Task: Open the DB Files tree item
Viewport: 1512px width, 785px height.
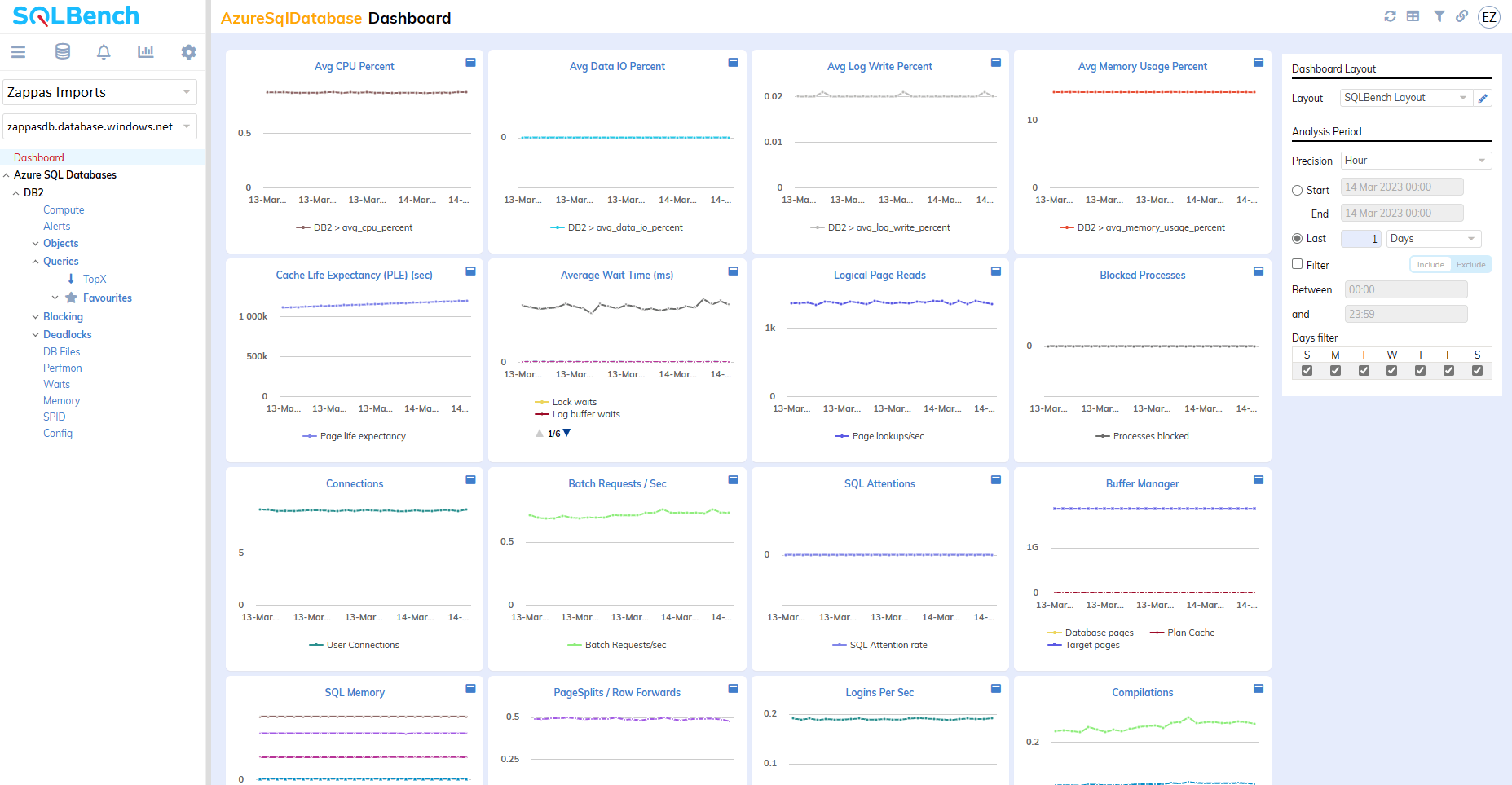Action: (x=61, y=351)
